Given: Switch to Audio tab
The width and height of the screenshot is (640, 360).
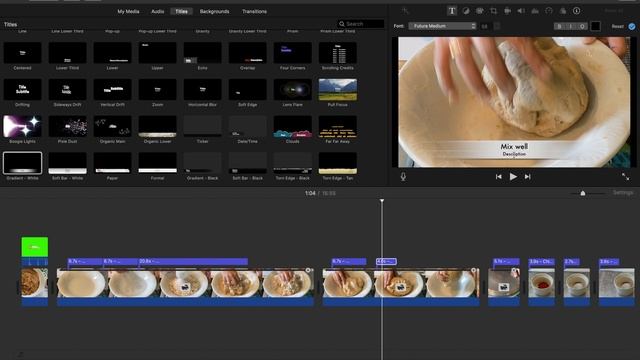Looking at the screenshot, I should pyautogui.click(x=158, y=11).
